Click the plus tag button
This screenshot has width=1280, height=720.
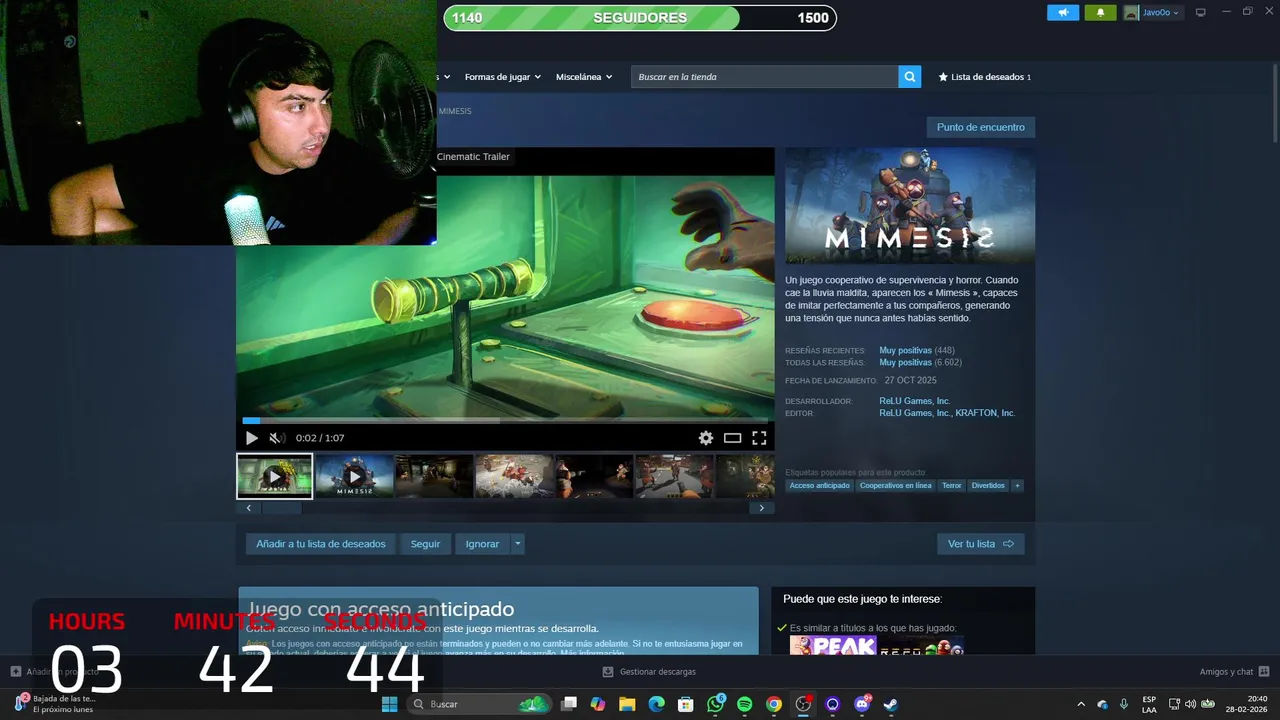coord(1017,486)
